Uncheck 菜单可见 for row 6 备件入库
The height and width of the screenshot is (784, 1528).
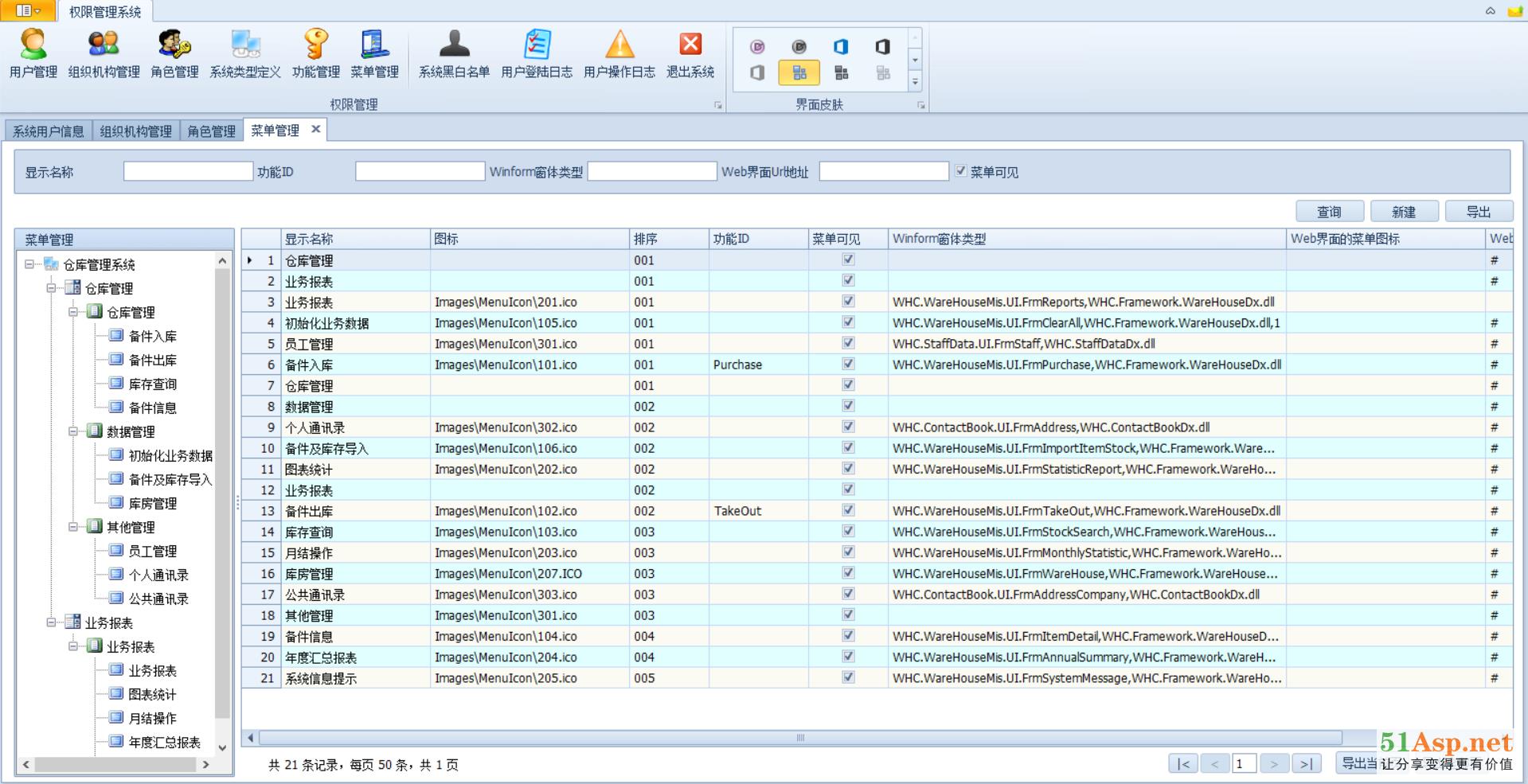[x=848, y=364]
